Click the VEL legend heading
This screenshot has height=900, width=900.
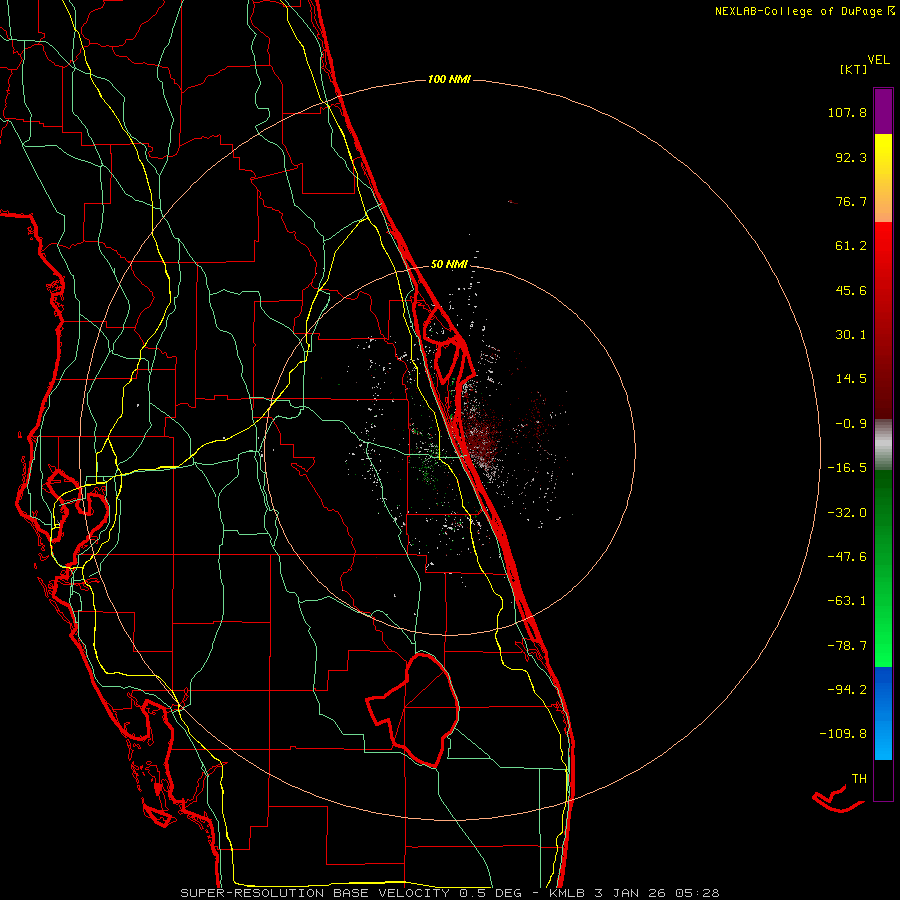[878, 59]
